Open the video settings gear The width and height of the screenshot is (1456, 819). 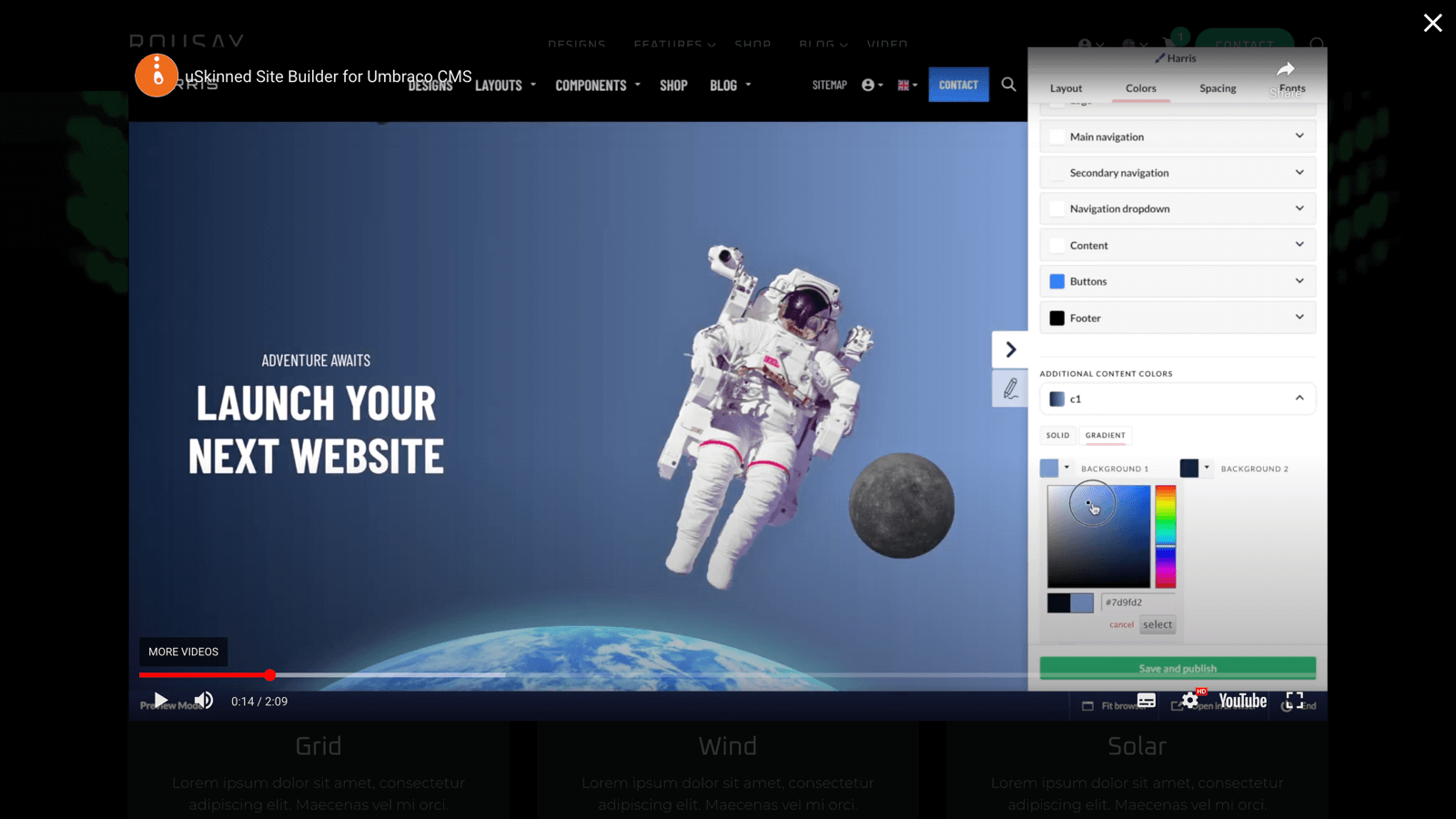pos(1190,700)
